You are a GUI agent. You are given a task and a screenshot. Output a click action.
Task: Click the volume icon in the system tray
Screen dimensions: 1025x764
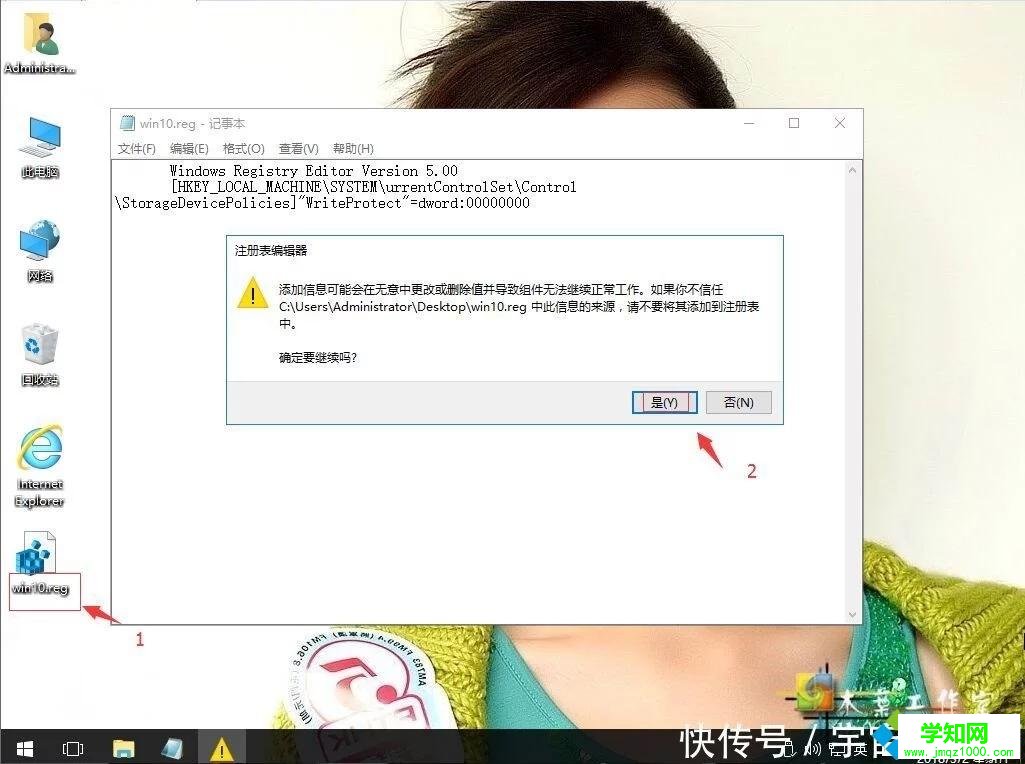(x=812, y=748)
